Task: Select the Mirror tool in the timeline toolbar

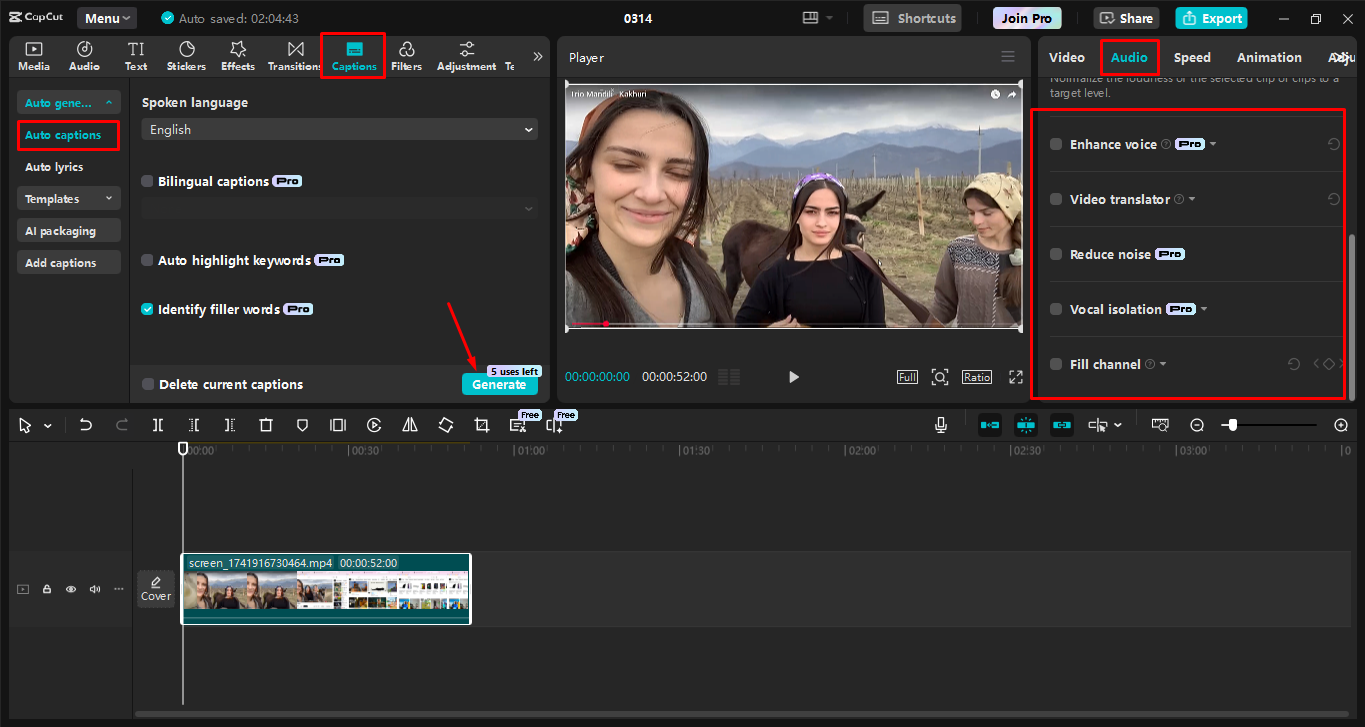Action: point(409,425)
